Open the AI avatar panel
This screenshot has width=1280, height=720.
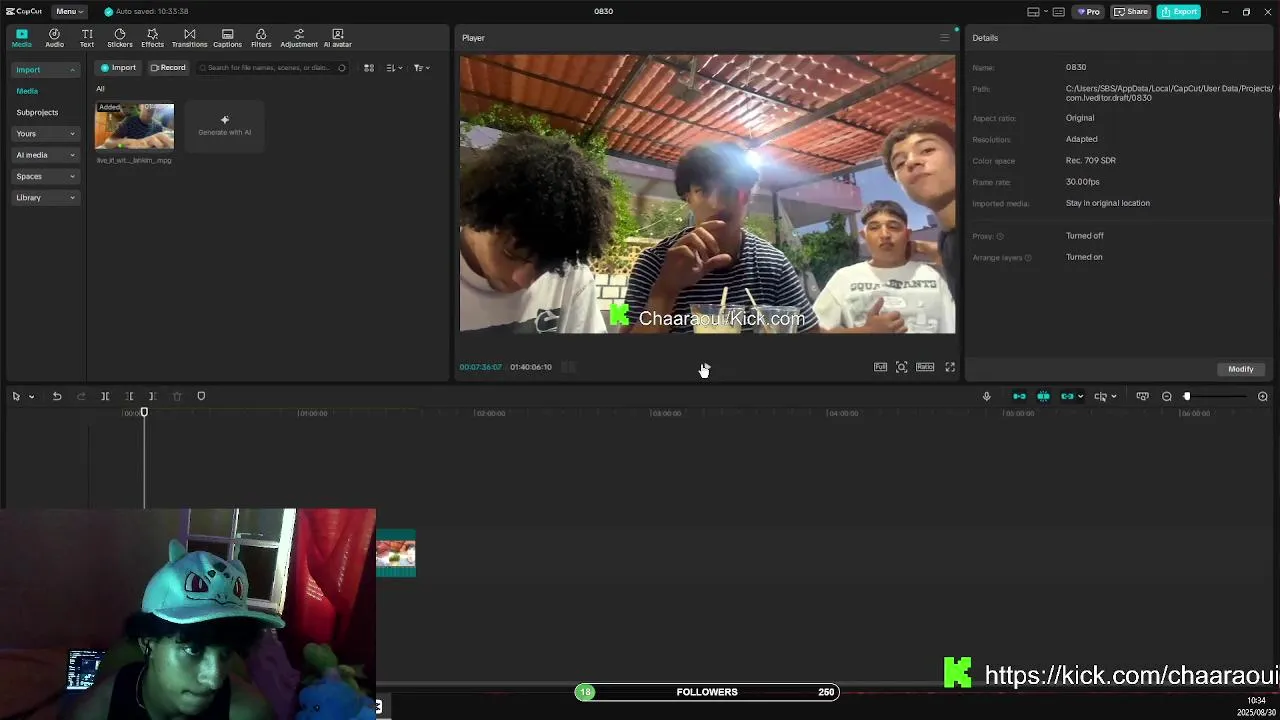tap(337, 38)
